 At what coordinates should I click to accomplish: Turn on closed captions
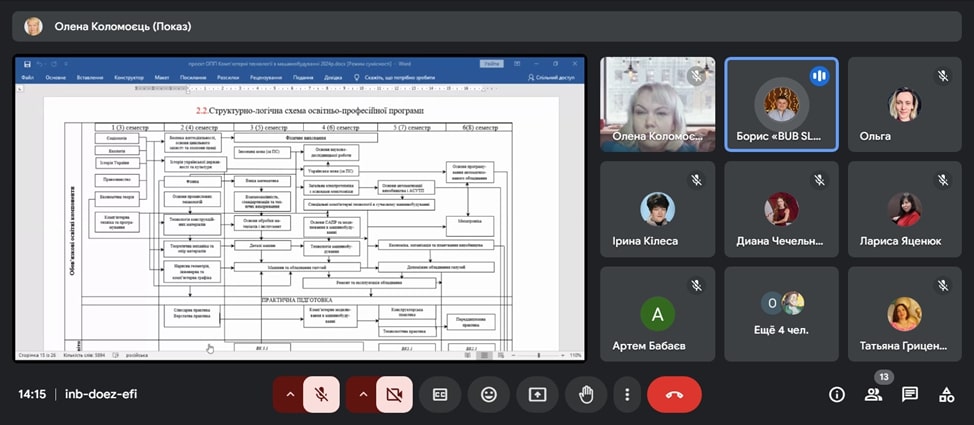pyautogui.click(x=440, y=395)
